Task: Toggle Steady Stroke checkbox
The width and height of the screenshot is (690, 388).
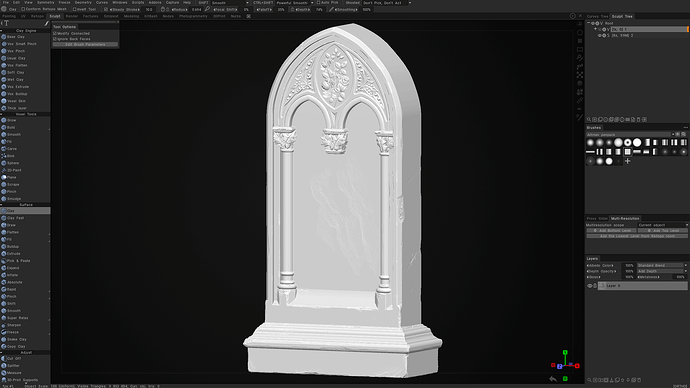Action: [106, 9]
